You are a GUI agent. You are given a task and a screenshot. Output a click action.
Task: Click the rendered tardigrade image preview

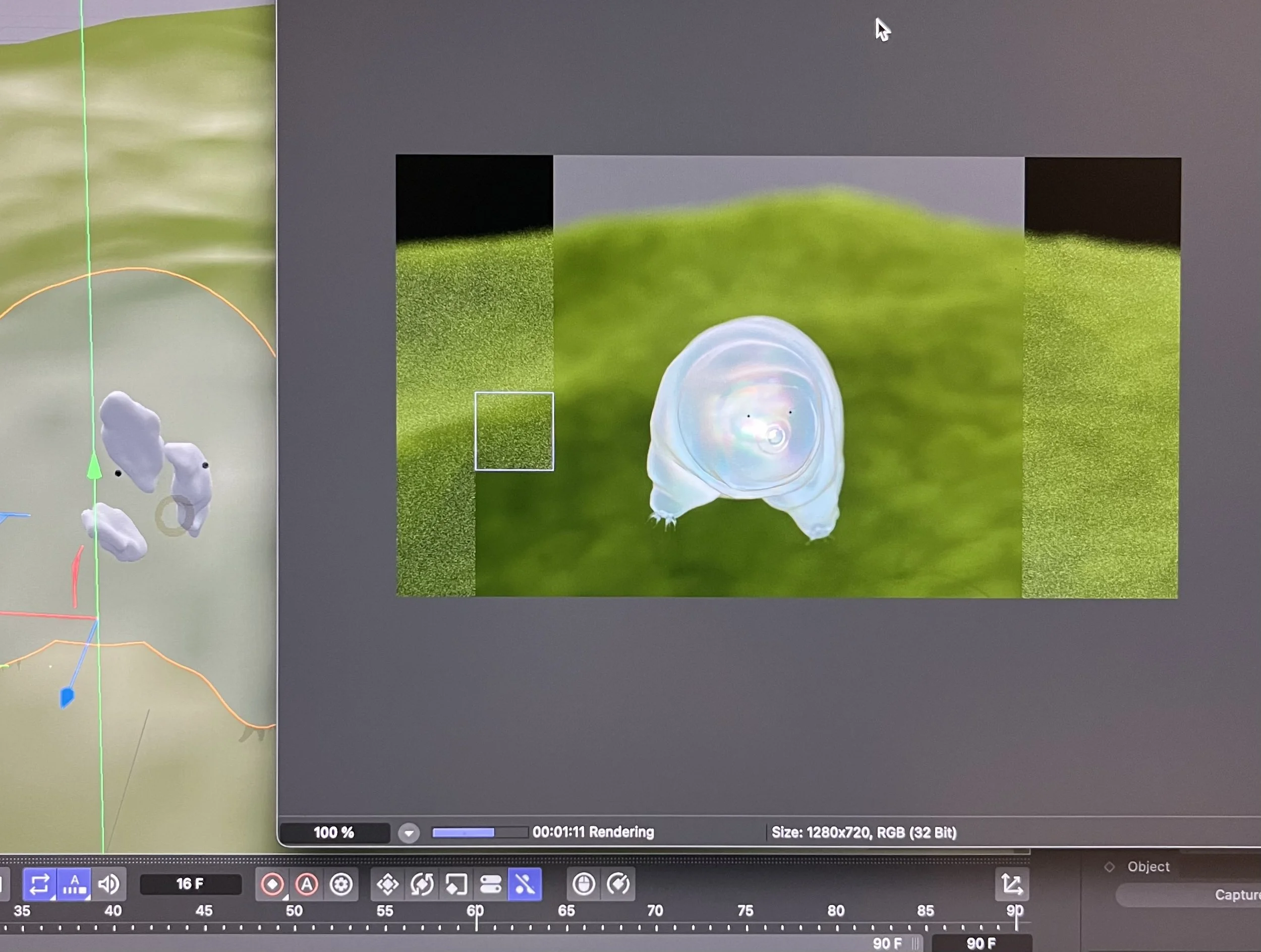pos(788,376)
